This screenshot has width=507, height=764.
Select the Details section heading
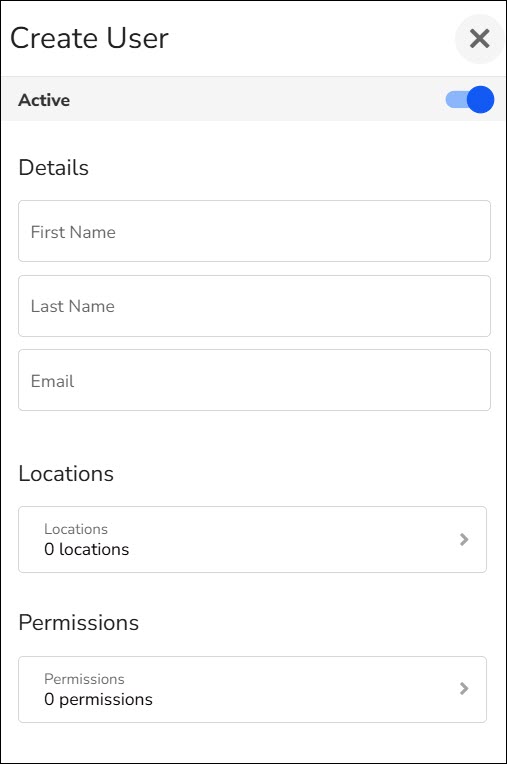pyautogui.click(x=54, y=168)
